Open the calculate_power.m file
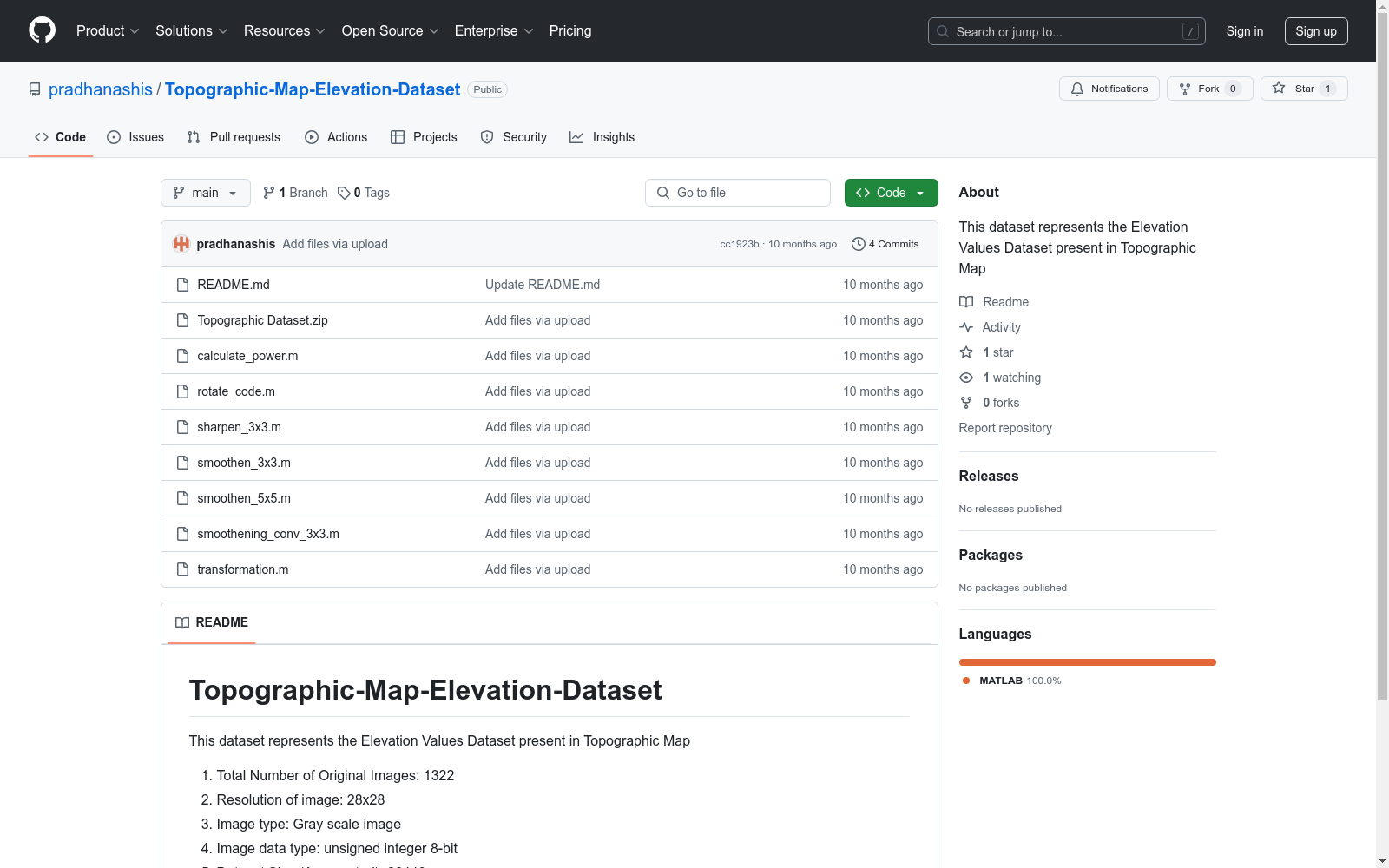Viewport: 1389px width, 868px height. [x=247, y=356]
